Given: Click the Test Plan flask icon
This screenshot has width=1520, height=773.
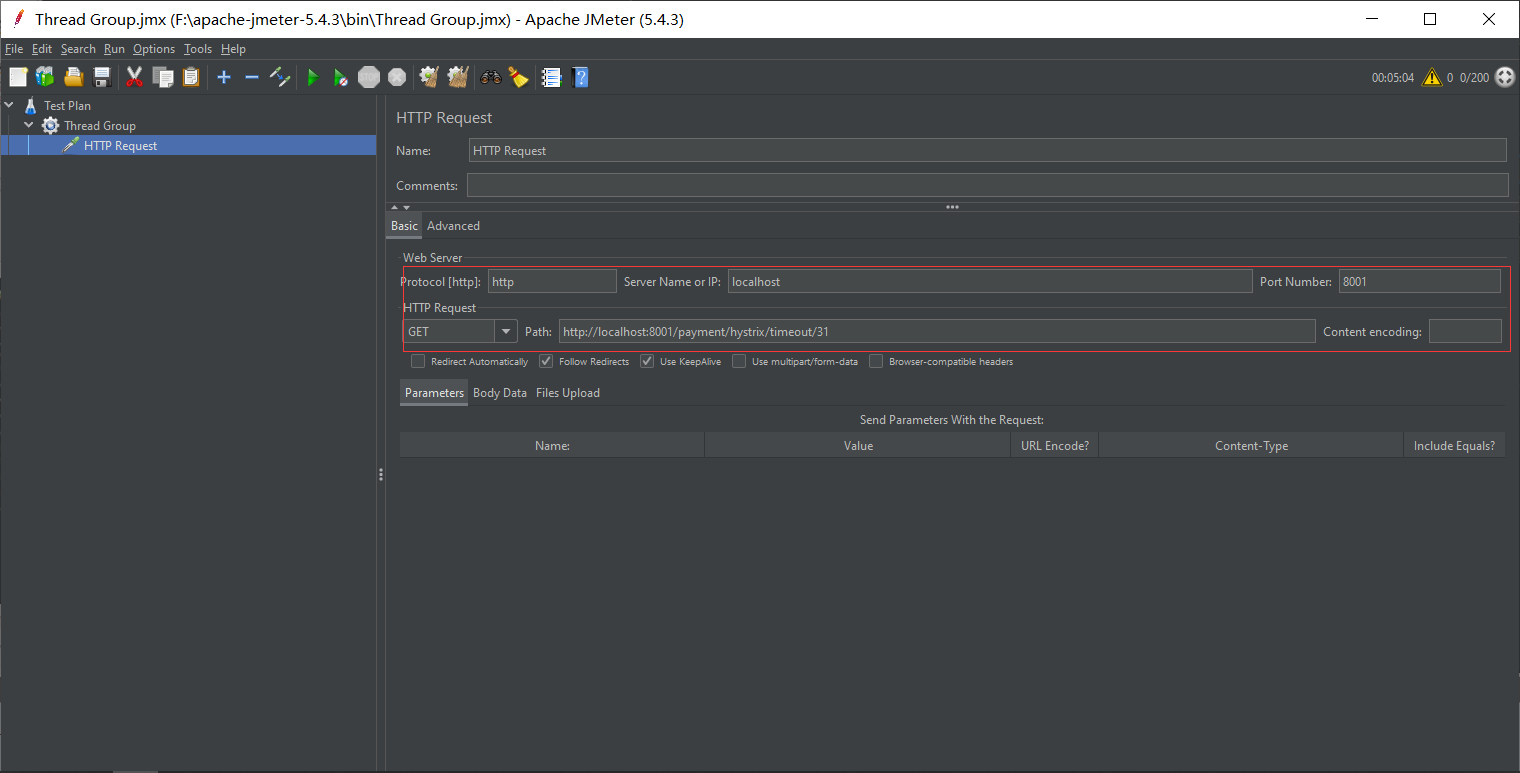Looking at the screenshot, I should tap(30, 105).
